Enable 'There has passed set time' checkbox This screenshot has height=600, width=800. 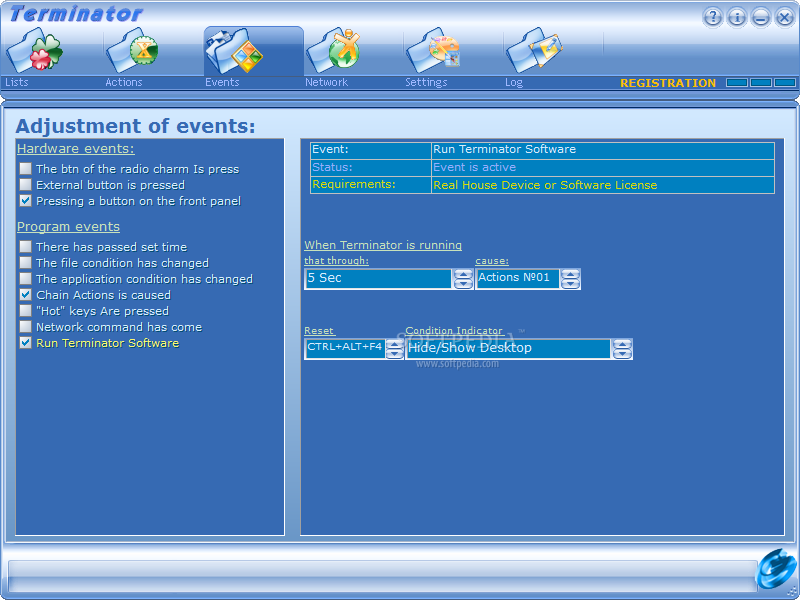pos(26,246)
